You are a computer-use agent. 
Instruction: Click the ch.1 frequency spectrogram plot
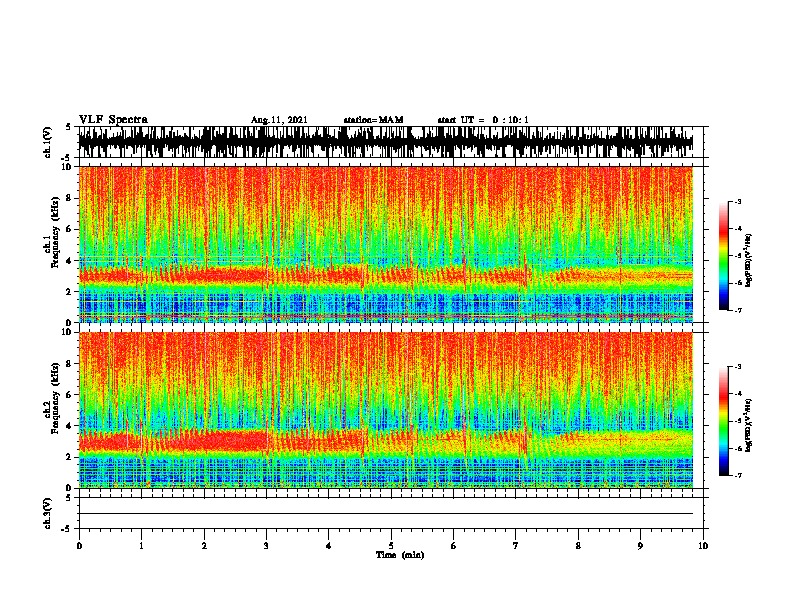click(x=386, y=244)
